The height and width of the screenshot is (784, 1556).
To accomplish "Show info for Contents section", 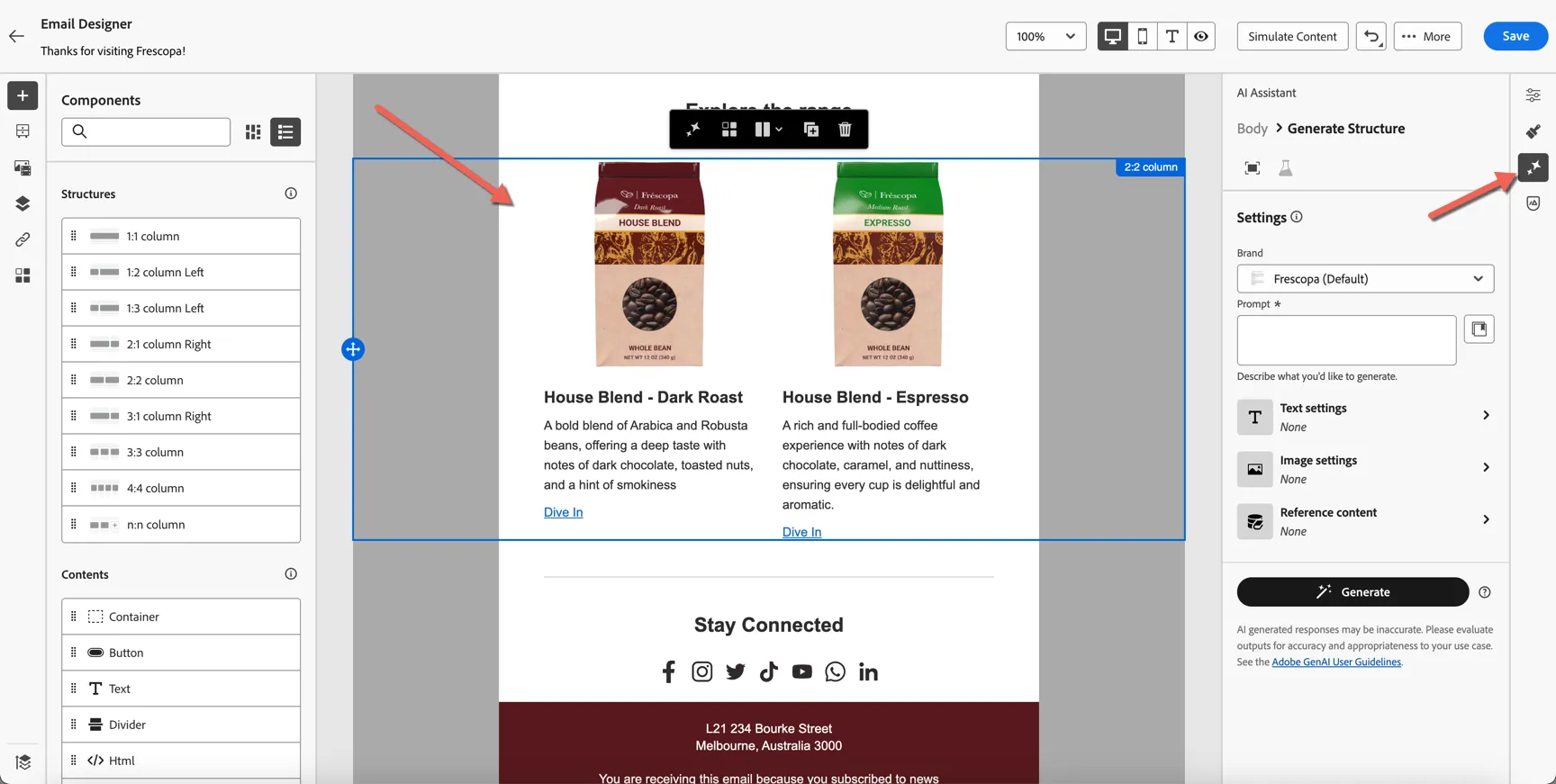I will coord(291,574).
